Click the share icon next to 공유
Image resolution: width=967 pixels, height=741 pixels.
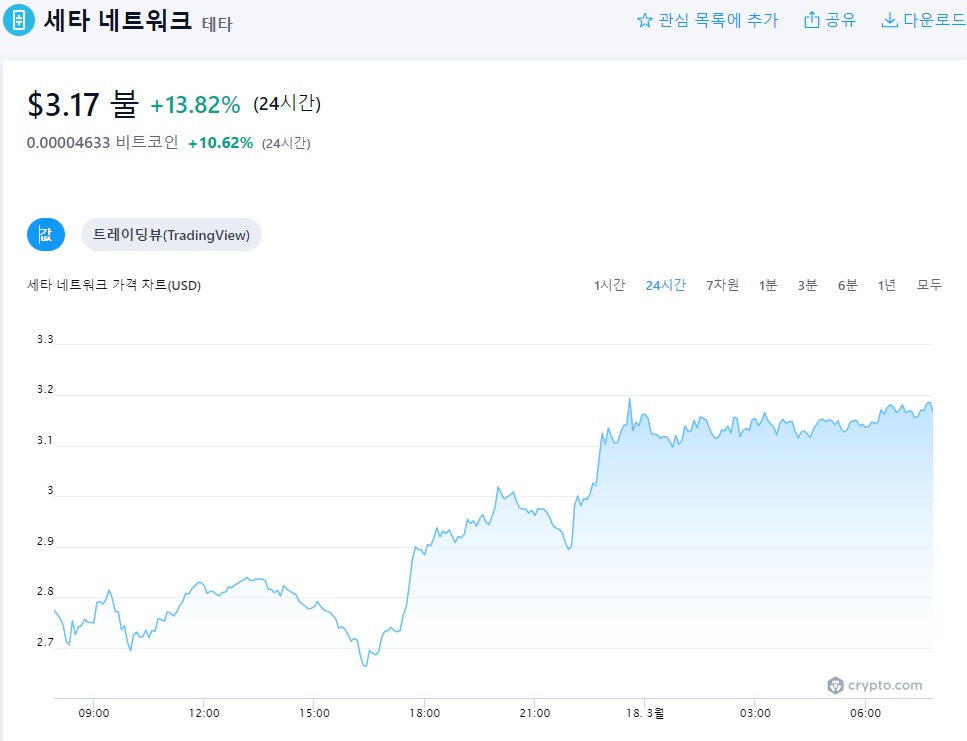tap(812, 20)
